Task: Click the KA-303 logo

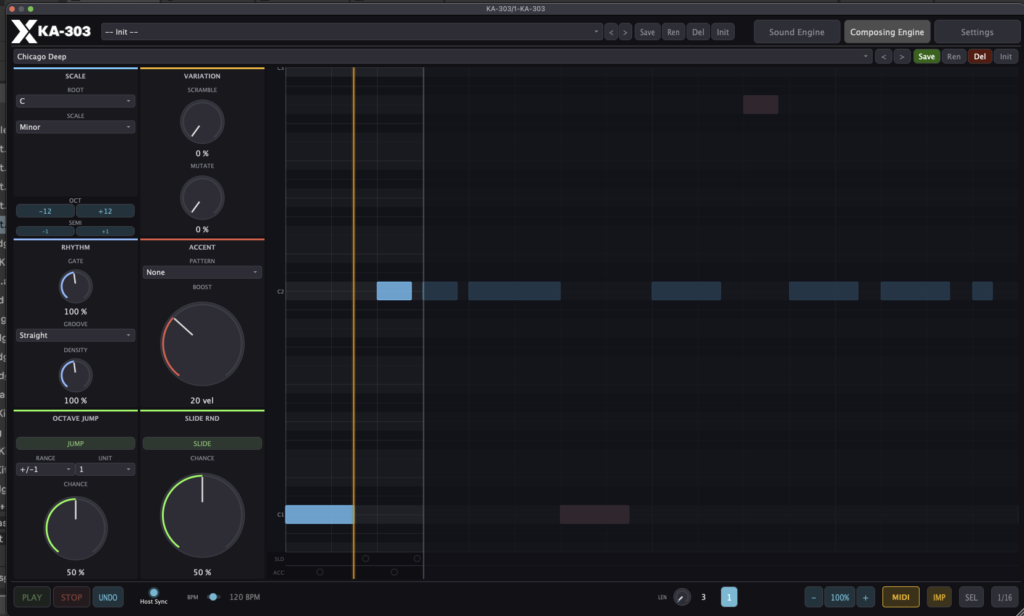Action: 51,31
